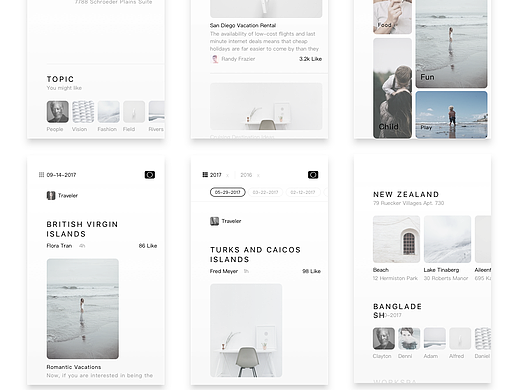Click address 79 Ruecker Villages Apt. 730
This screenshot has height=390, width=520.
(409, 203)
